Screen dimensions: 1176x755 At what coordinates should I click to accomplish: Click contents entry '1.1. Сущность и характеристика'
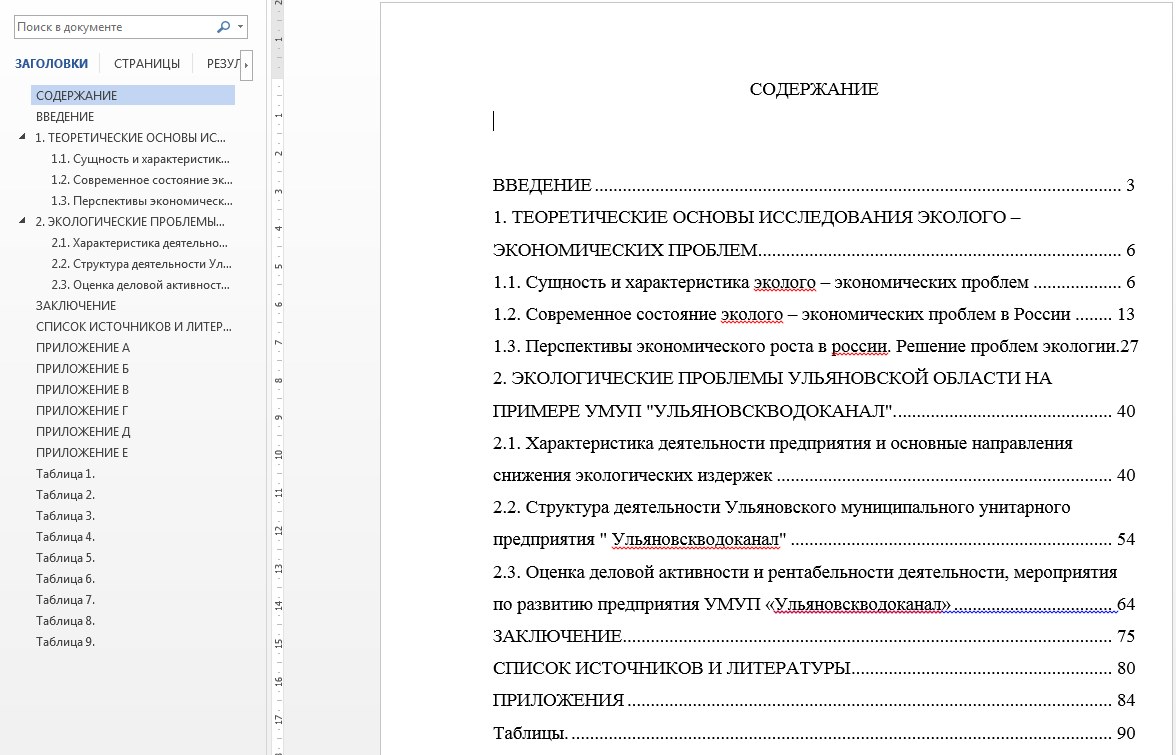tap(814, 282)
